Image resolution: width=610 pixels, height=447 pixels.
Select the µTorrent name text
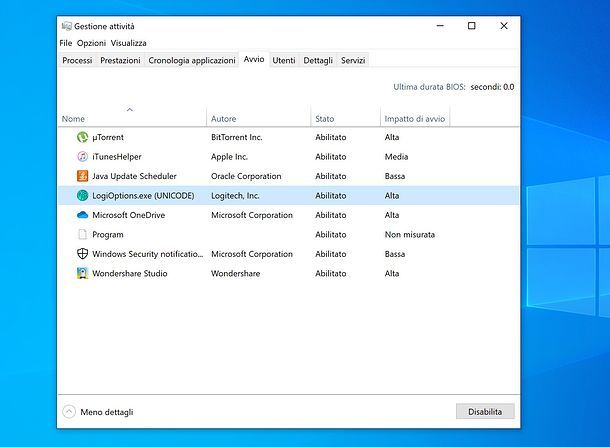tap(108, 137)
